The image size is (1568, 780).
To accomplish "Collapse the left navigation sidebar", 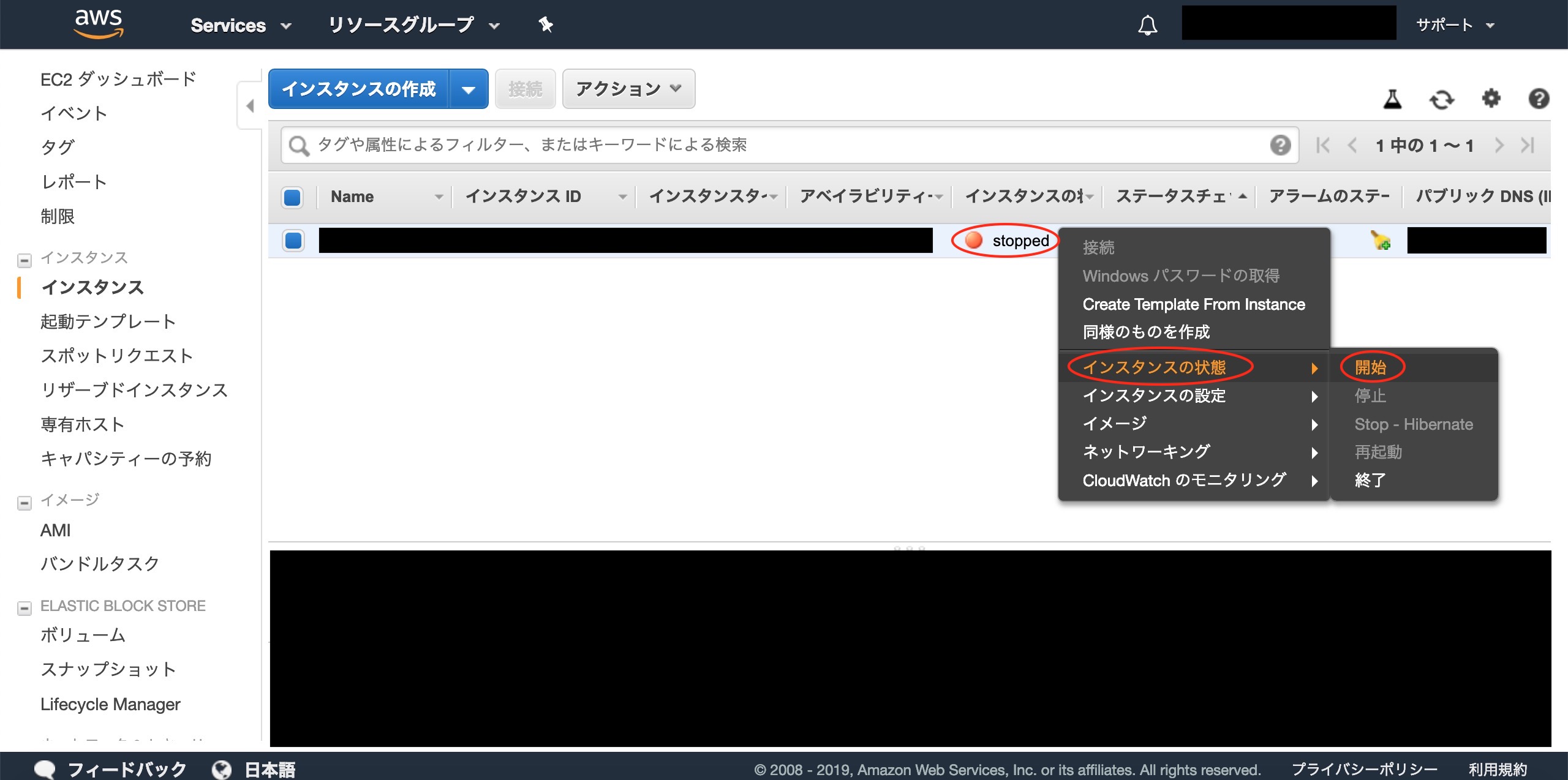I will tap(250, 106).
